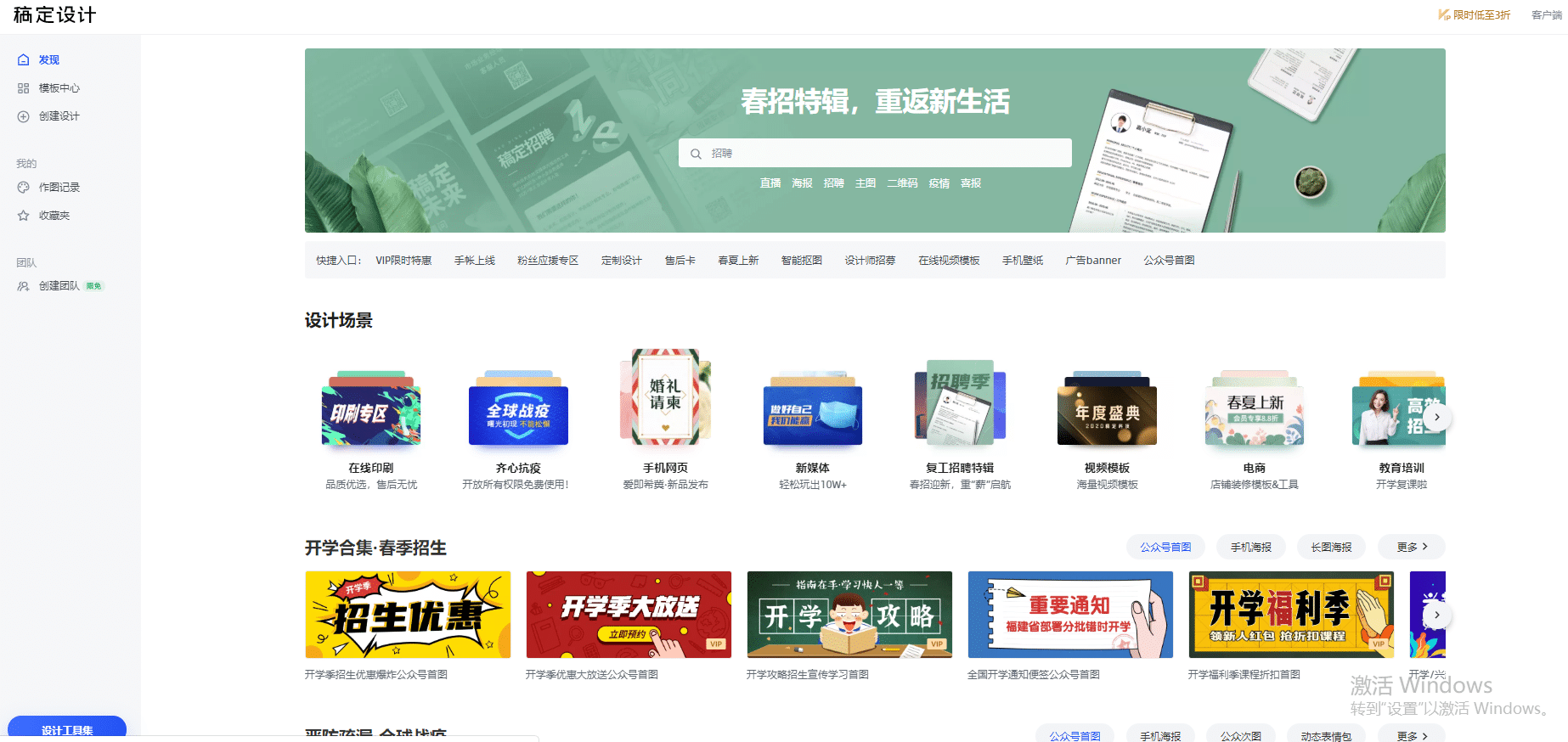Focus the 招聘 search input field
The height and width of the screenshot is (742, 1568).
click(875, 154)
